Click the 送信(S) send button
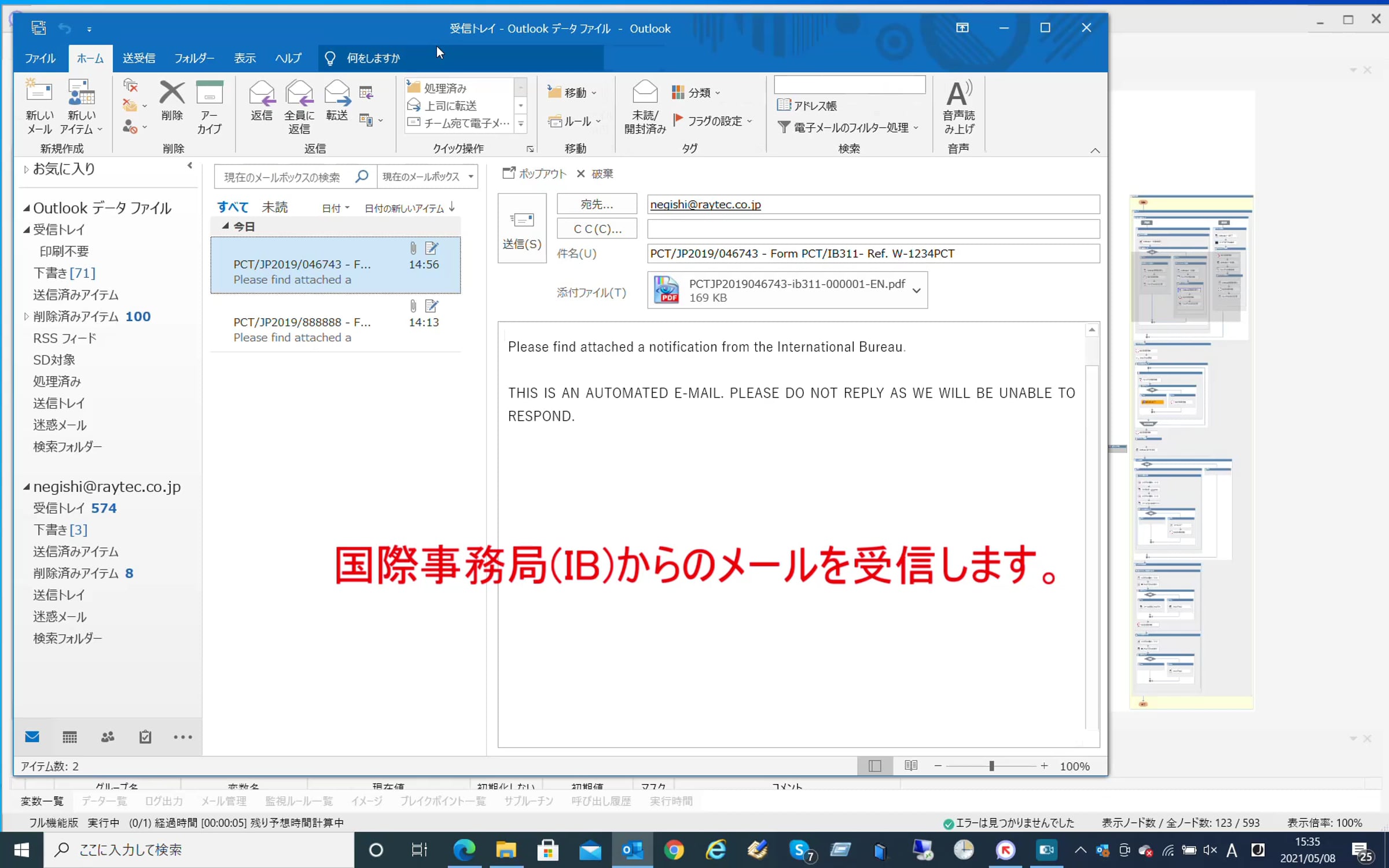This screenshot has width=1389, height=868. pos(522,229)
